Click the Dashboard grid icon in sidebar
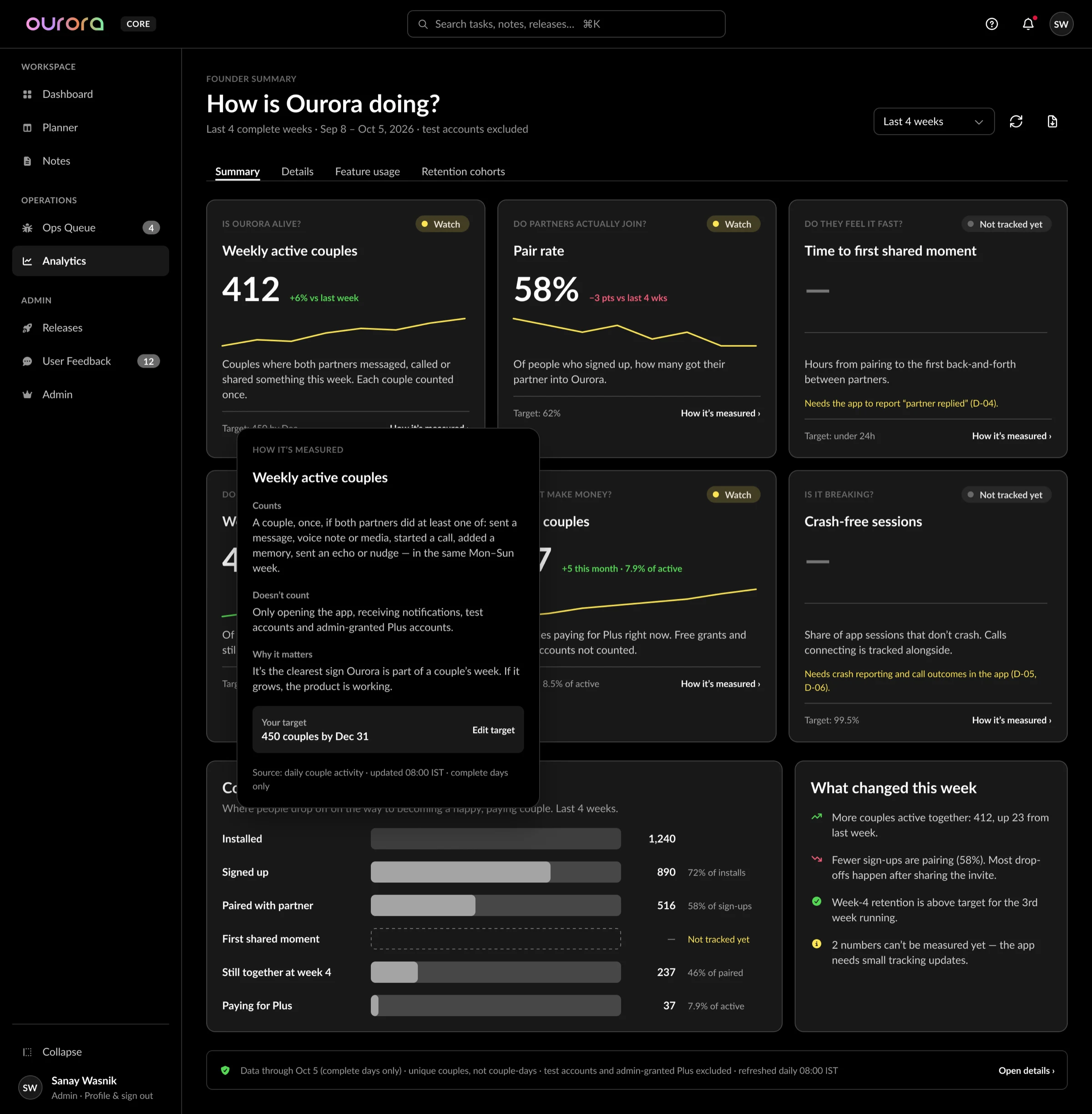Screen dimensions: 1092x1114 [x=27, y=94]
